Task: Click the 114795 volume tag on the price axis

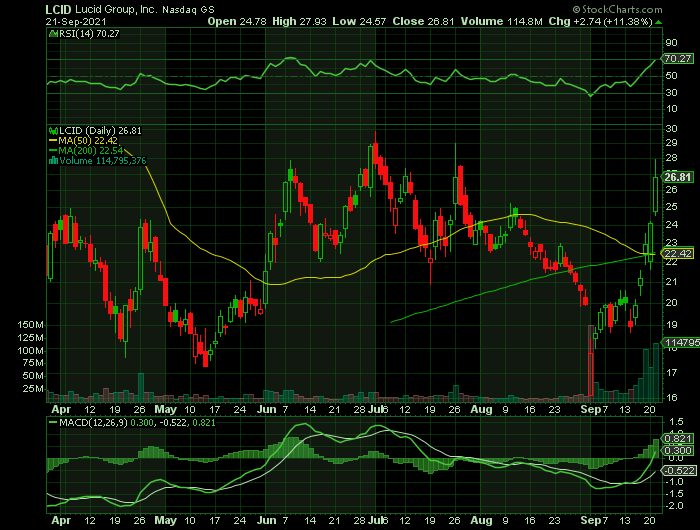Action: point(681,342)
